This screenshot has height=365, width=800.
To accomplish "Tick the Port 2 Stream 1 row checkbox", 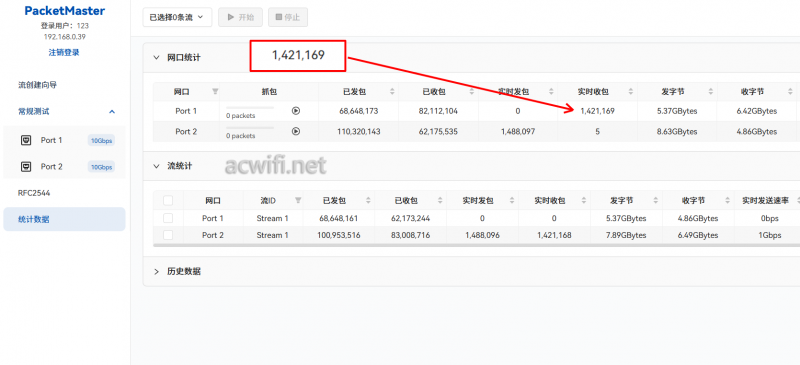I will [168, 235].
